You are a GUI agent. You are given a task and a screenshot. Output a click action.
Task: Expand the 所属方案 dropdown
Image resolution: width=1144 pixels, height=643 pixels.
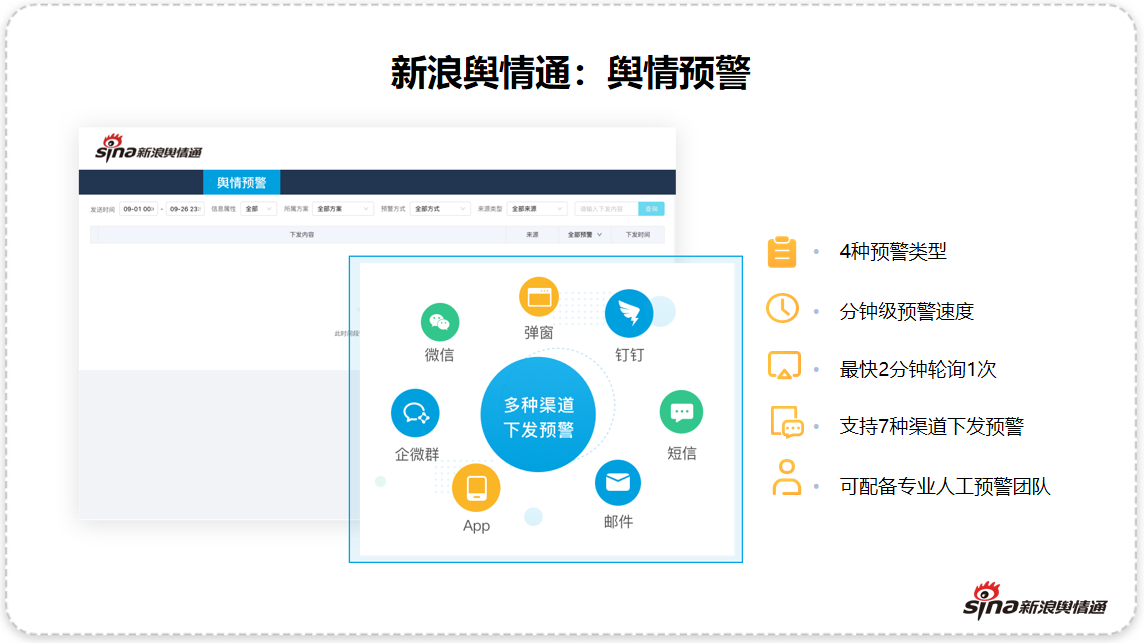(342, 209)
